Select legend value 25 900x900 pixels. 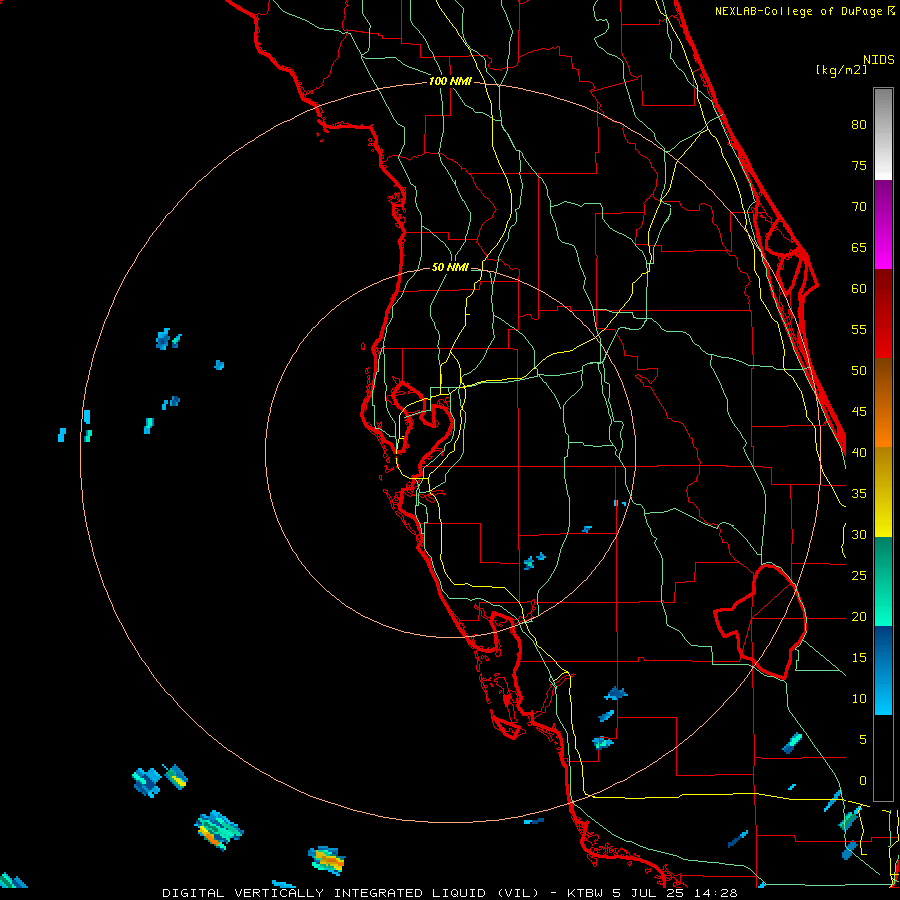(859, 576)
